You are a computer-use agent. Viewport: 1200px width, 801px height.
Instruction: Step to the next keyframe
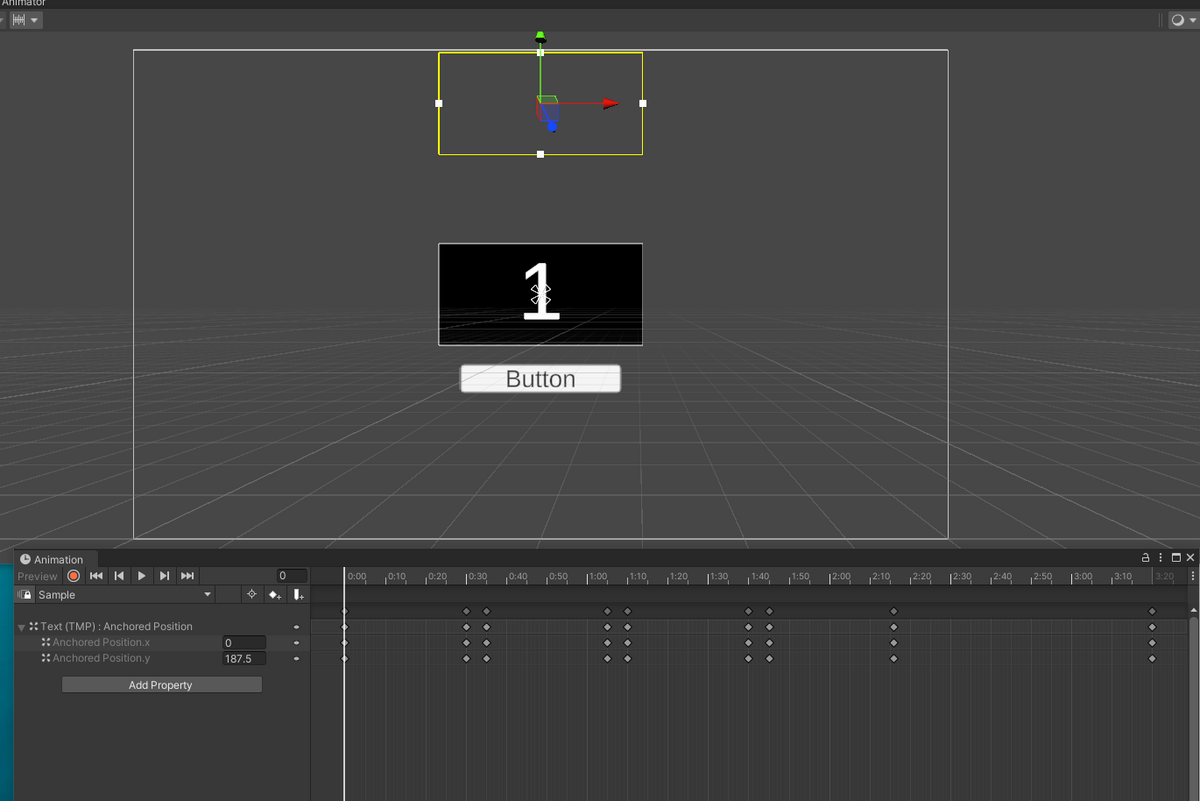(x=164, y=576)
